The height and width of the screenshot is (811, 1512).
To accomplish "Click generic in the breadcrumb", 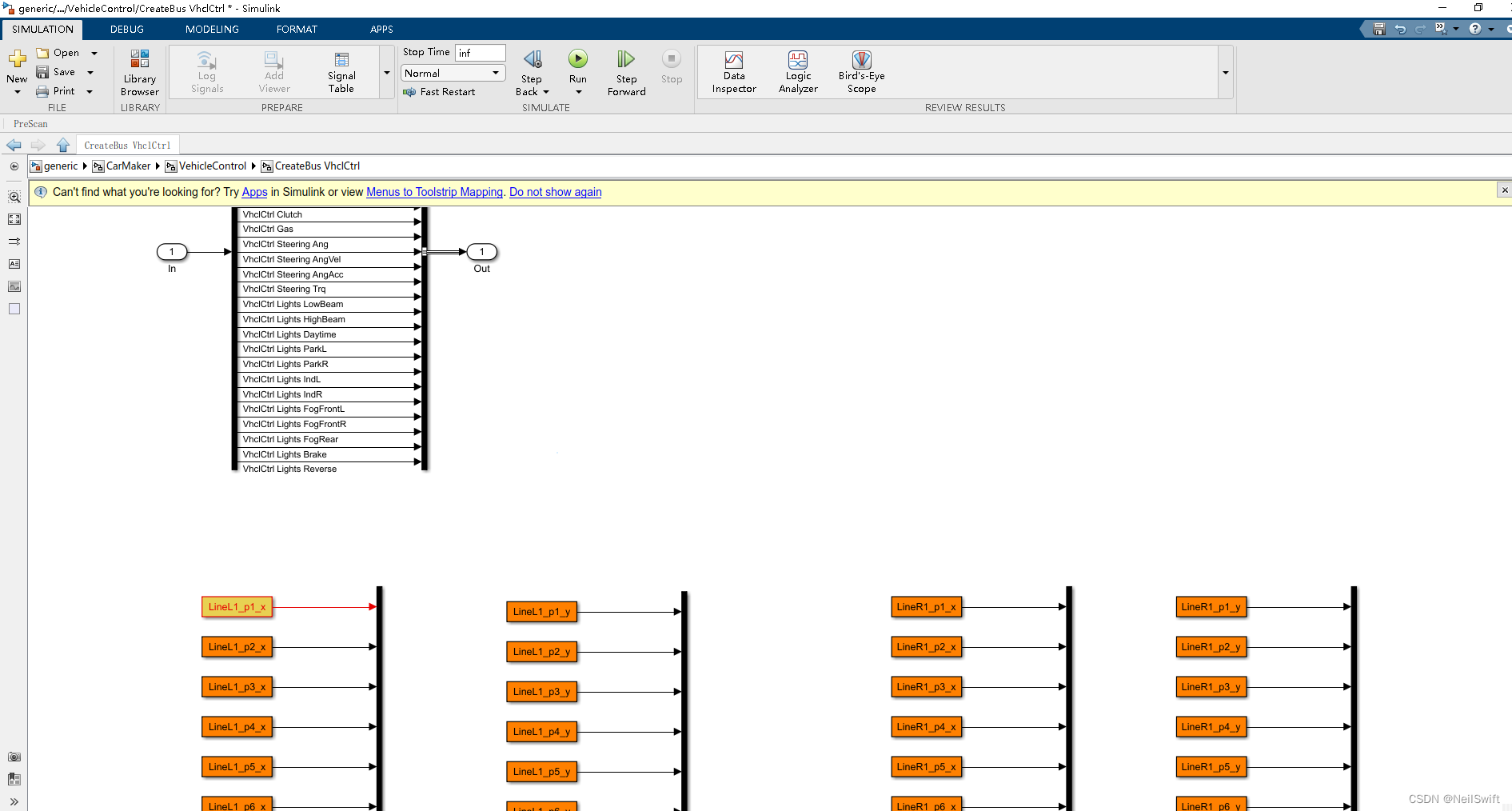I will point(61,166).
